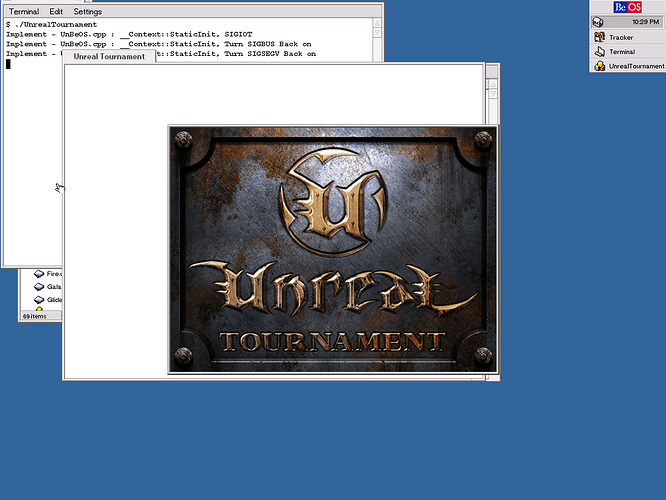Select the Fire item icon in the Tracker window
This screenshot has width=666, height=500.
[39, 274]
